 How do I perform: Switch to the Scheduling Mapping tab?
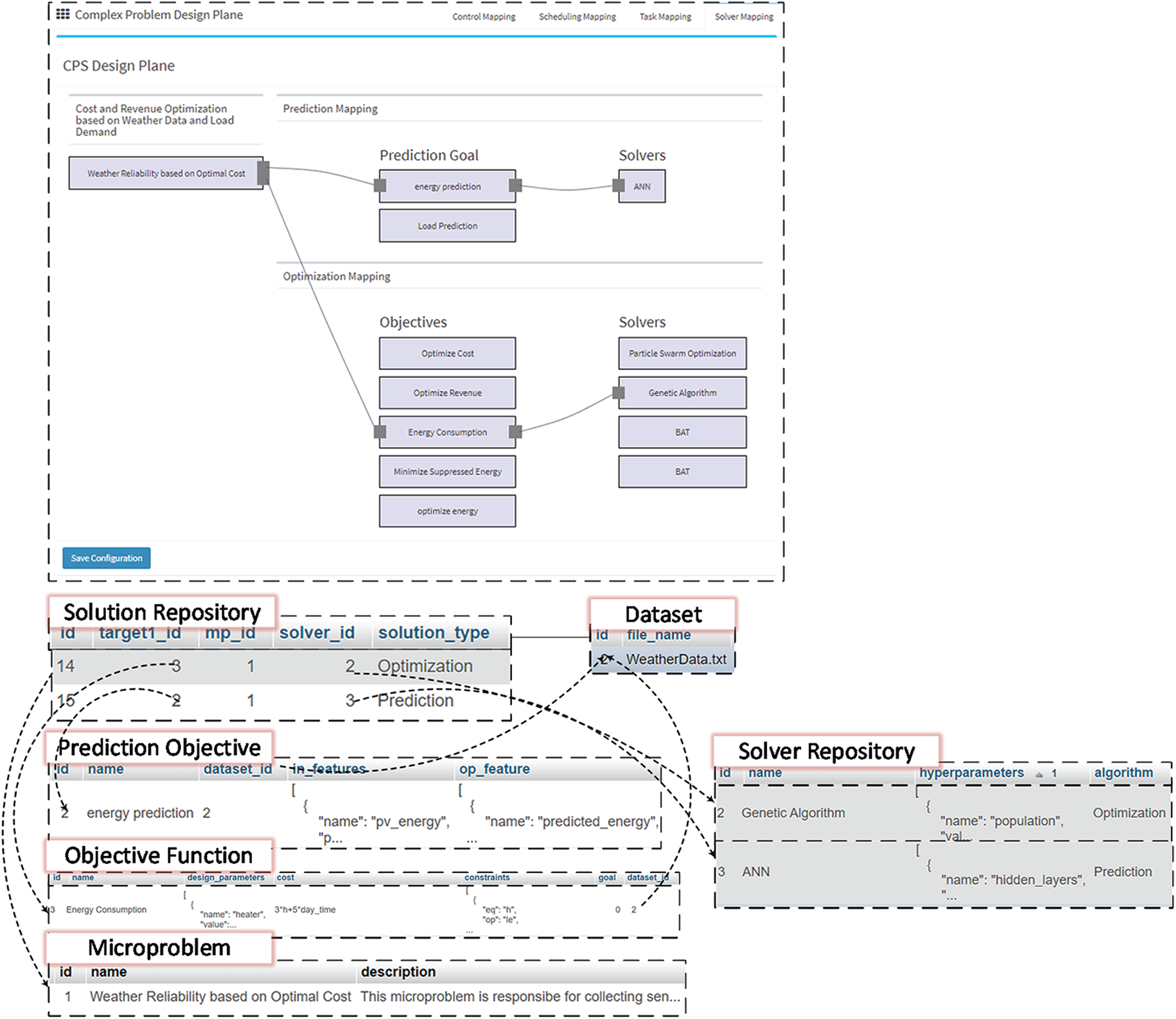(577, 17)
